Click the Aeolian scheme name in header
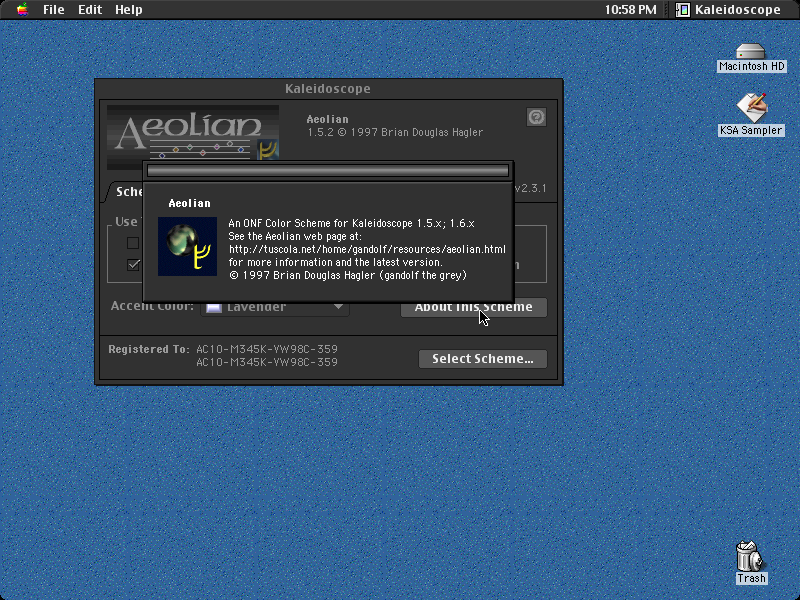The height and width of the screenshot is (600, 800). click(328, 119)
